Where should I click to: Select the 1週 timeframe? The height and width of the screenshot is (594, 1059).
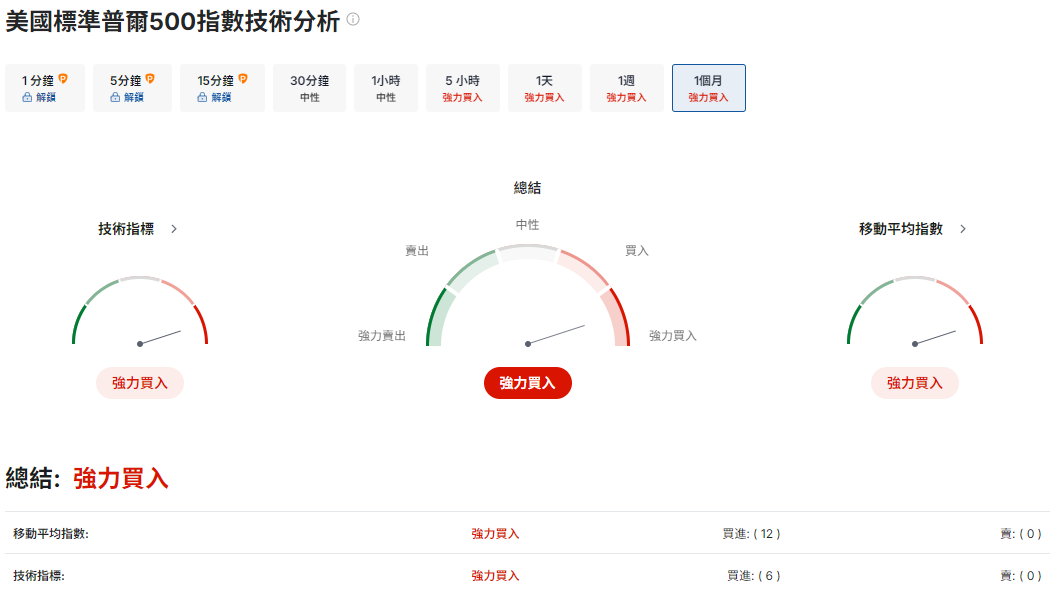pos(626,88)
